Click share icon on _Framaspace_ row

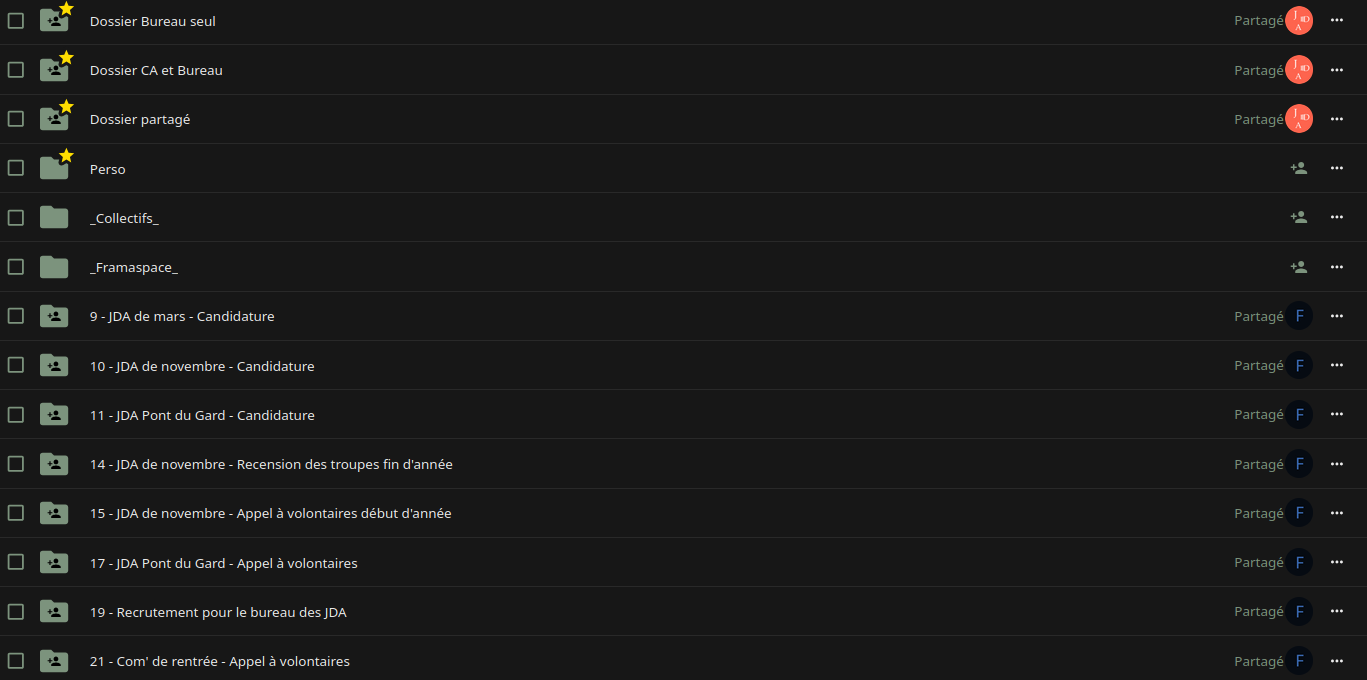click(1298, 267)
